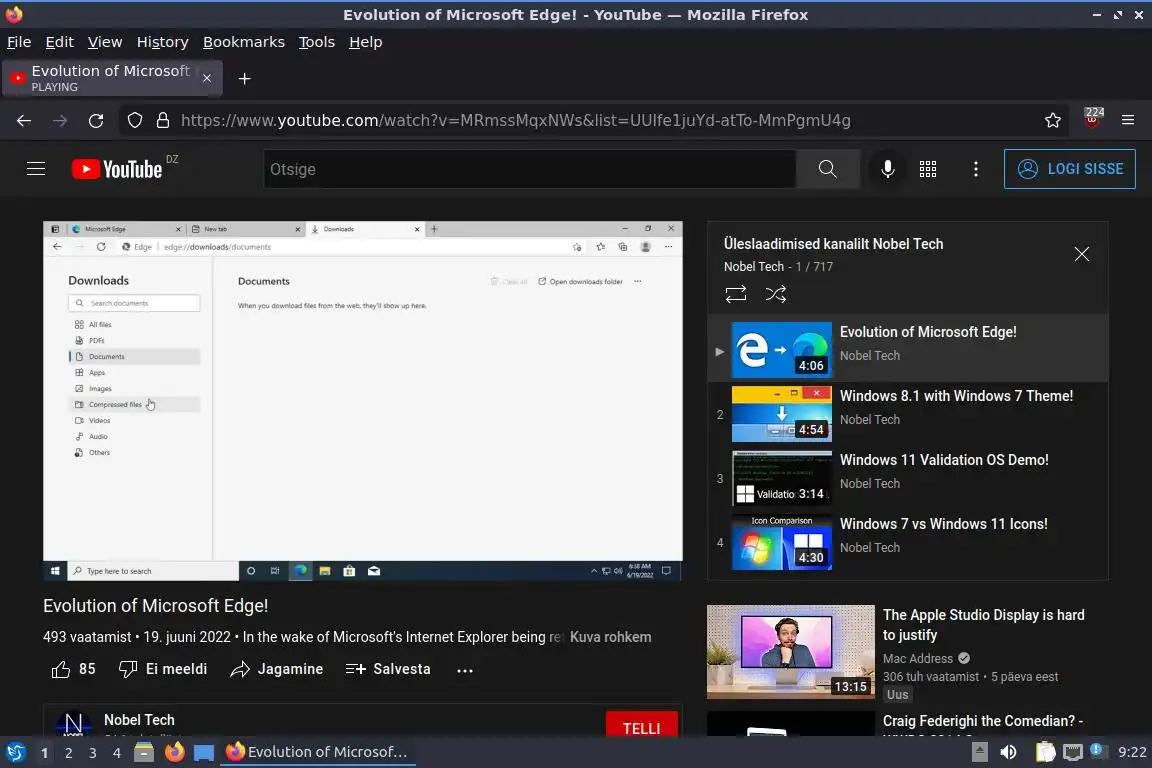The image size is (1152, 768).
Task: Open Craig Federighi the Comedian video title
Action: coord(983,722)
